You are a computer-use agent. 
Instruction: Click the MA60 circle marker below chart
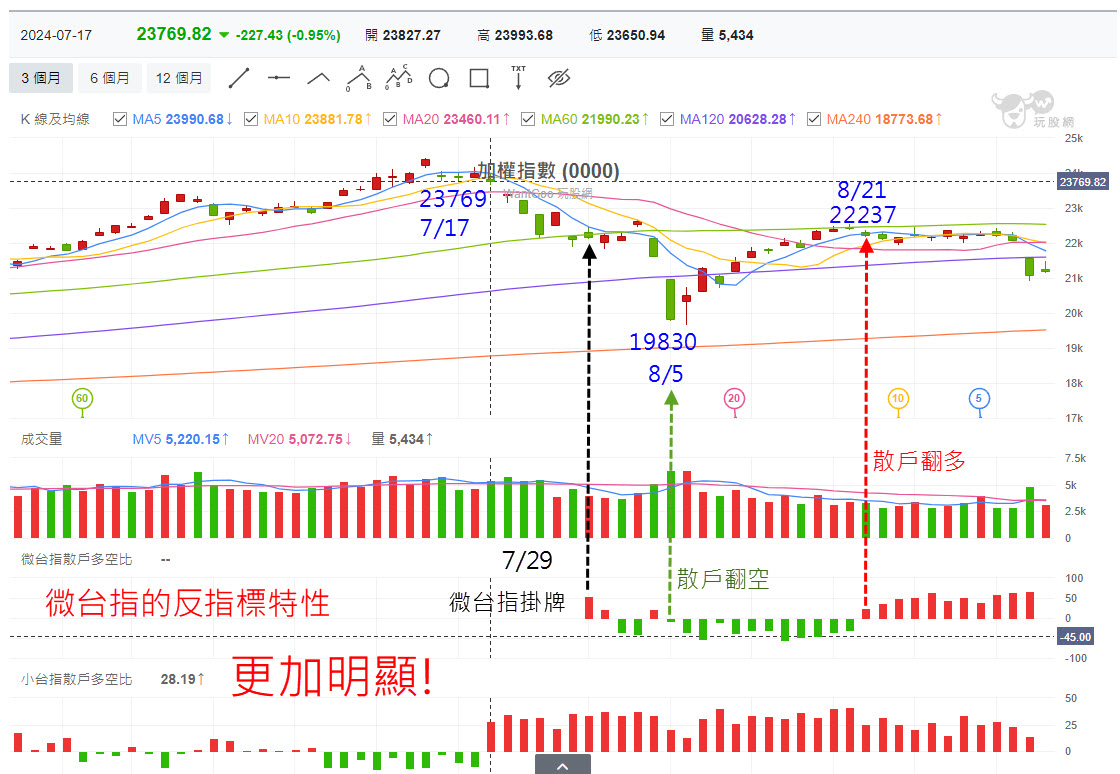click(82, 399)
